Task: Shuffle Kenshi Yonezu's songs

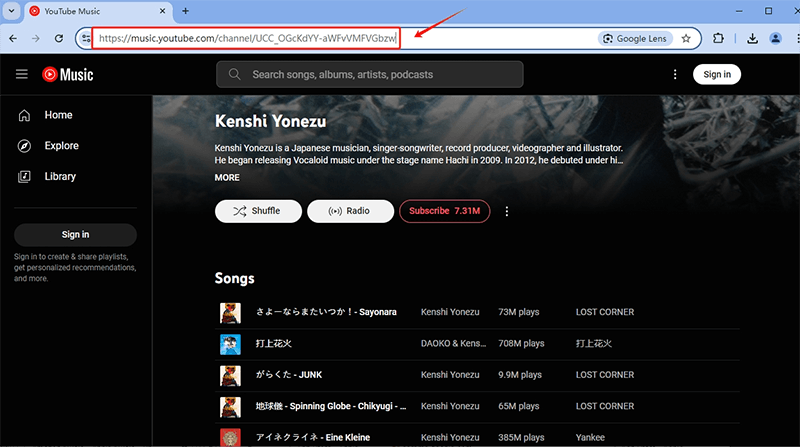Action: 258,211
